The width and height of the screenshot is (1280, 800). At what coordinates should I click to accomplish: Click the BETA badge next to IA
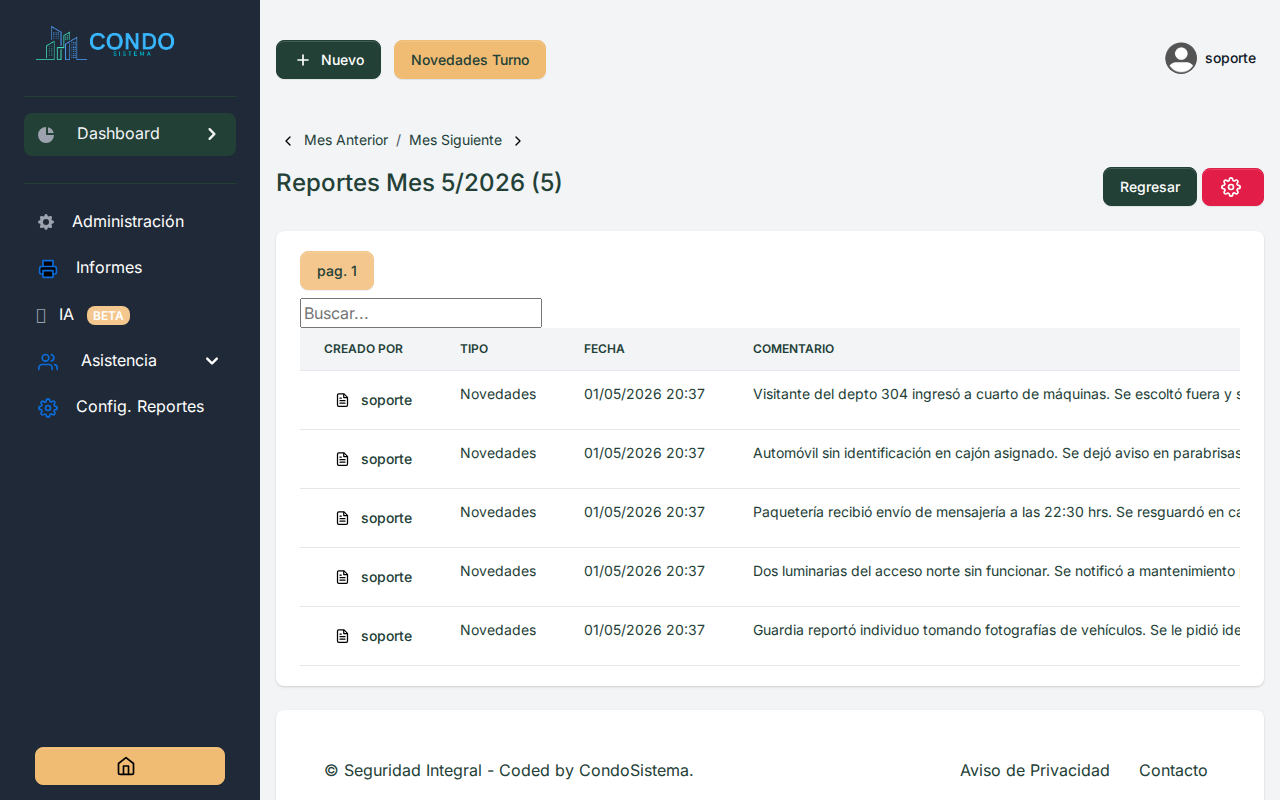click(108, 316)
